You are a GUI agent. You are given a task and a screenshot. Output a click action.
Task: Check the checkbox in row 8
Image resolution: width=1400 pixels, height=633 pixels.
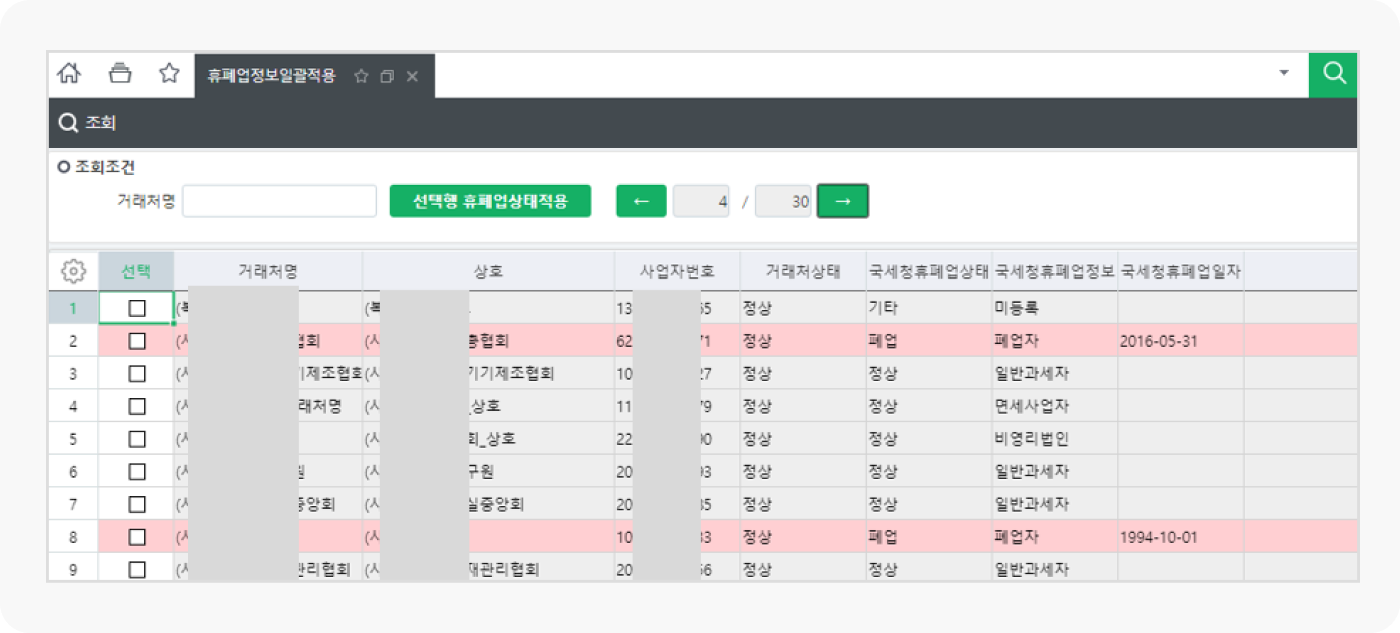tap(137, 537)
